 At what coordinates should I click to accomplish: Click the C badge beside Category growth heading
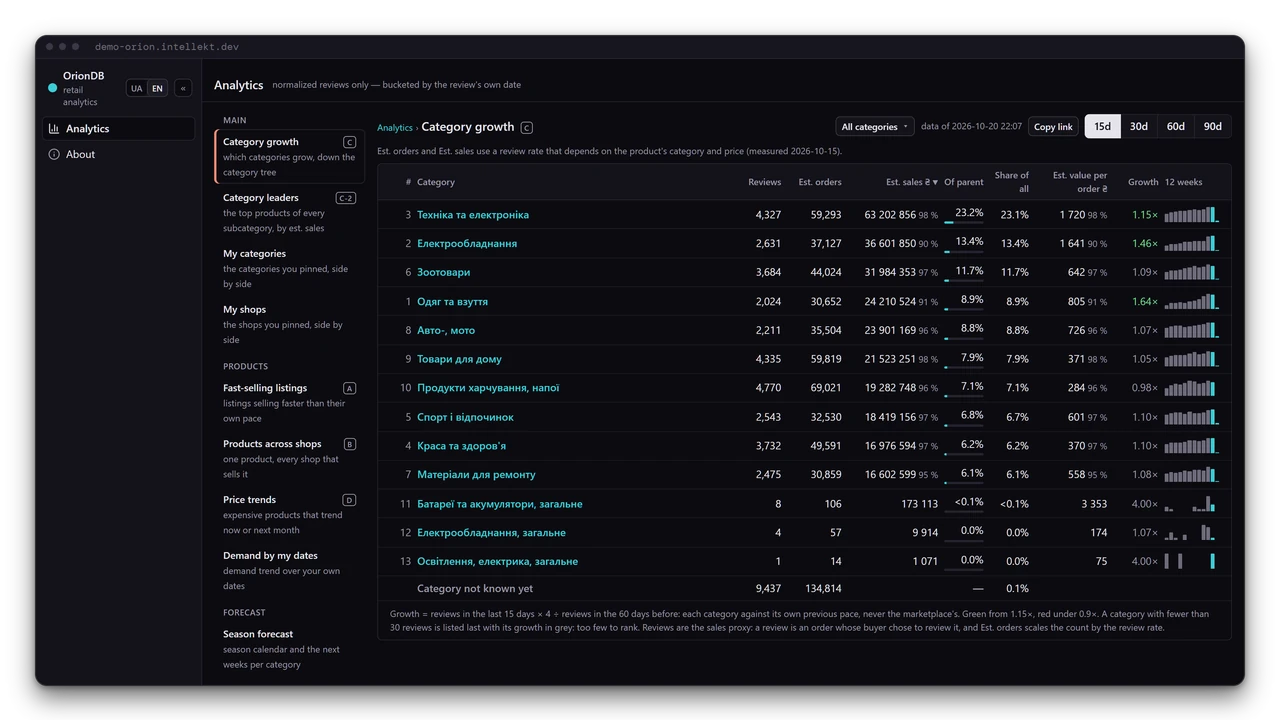pyautogui.click(x=527, y=128)
